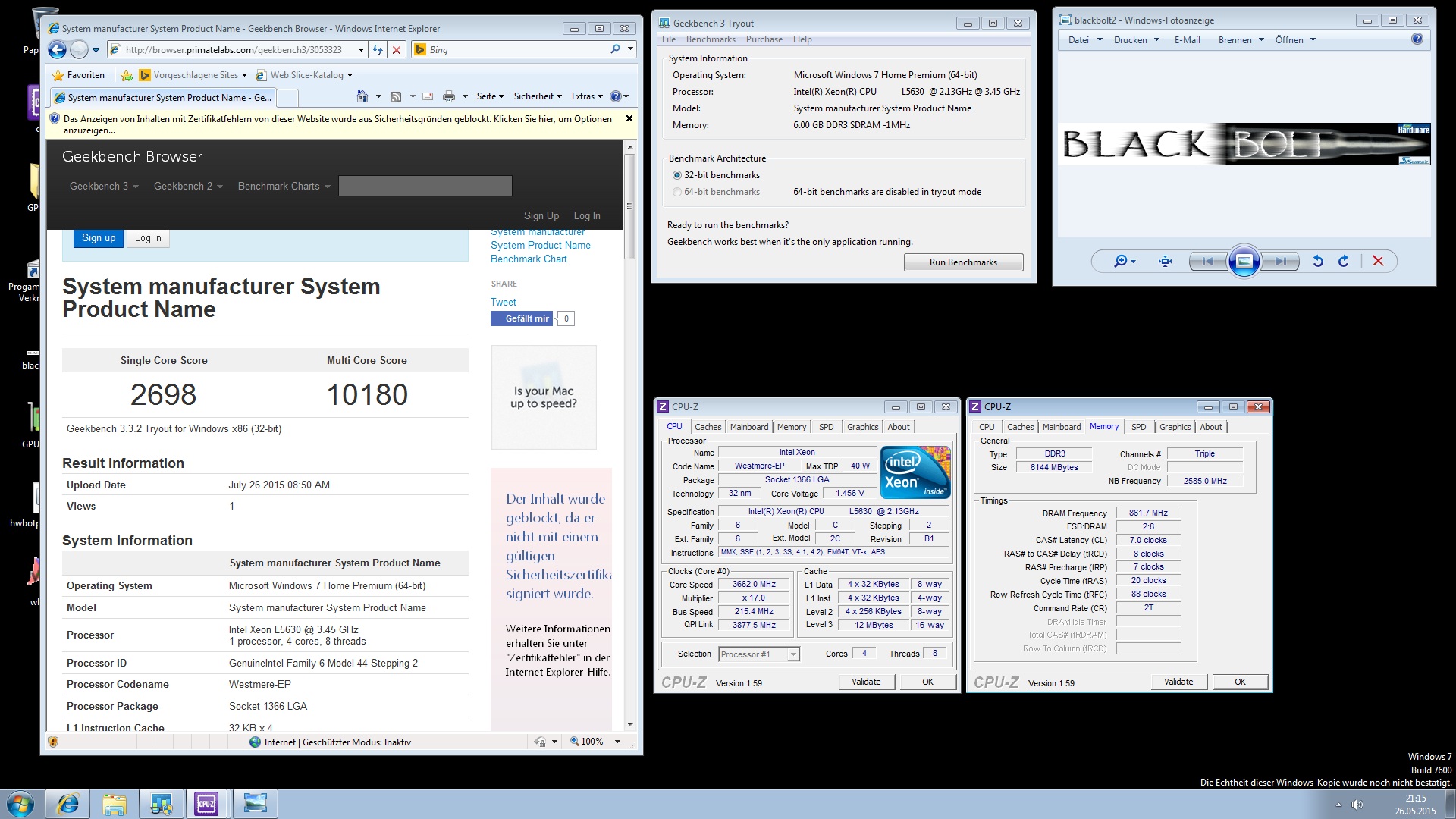The width and height of the screenshot is (1456, 819).
Task: Click the Tweet link
Action: (x=503, y=302)
